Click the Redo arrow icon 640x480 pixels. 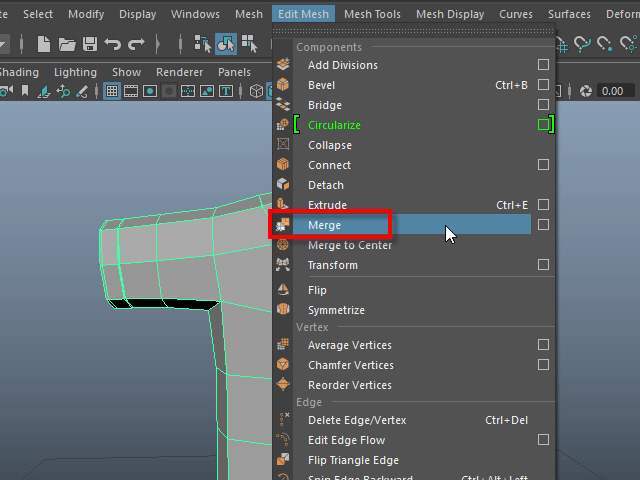pos(137,44)
